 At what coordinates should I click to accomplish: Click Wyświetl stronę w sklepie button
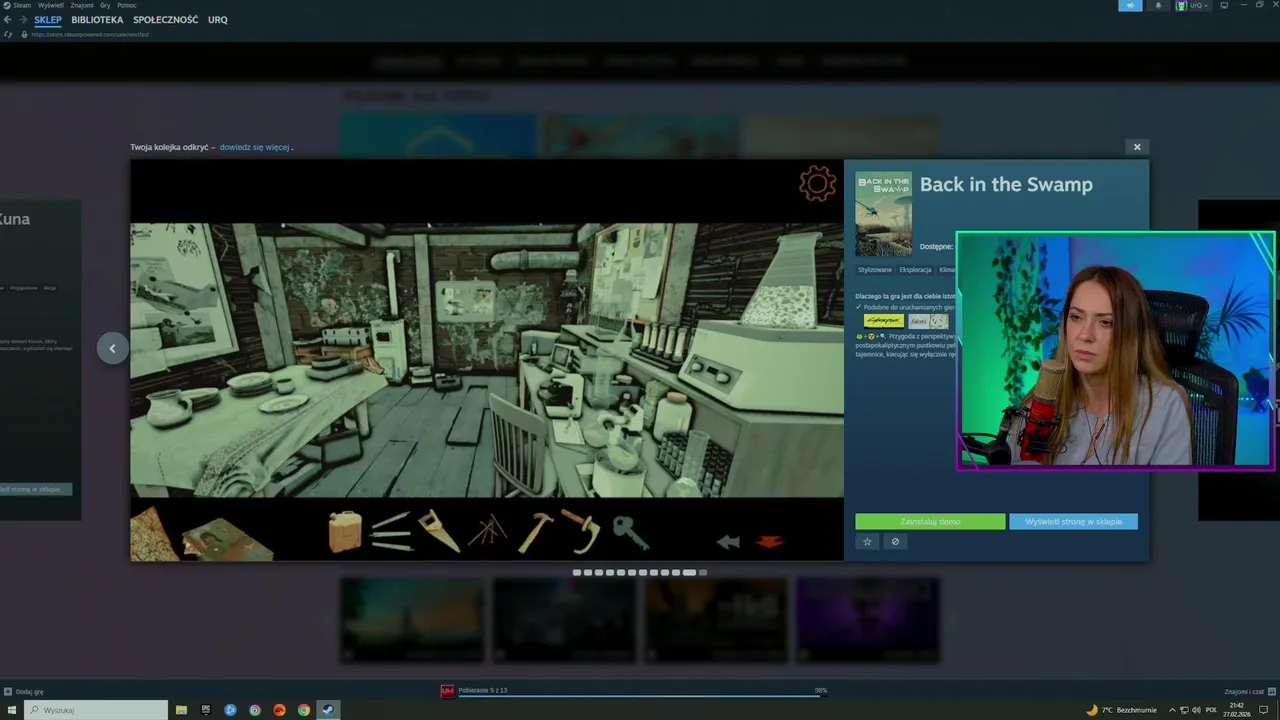(1073, 522)
